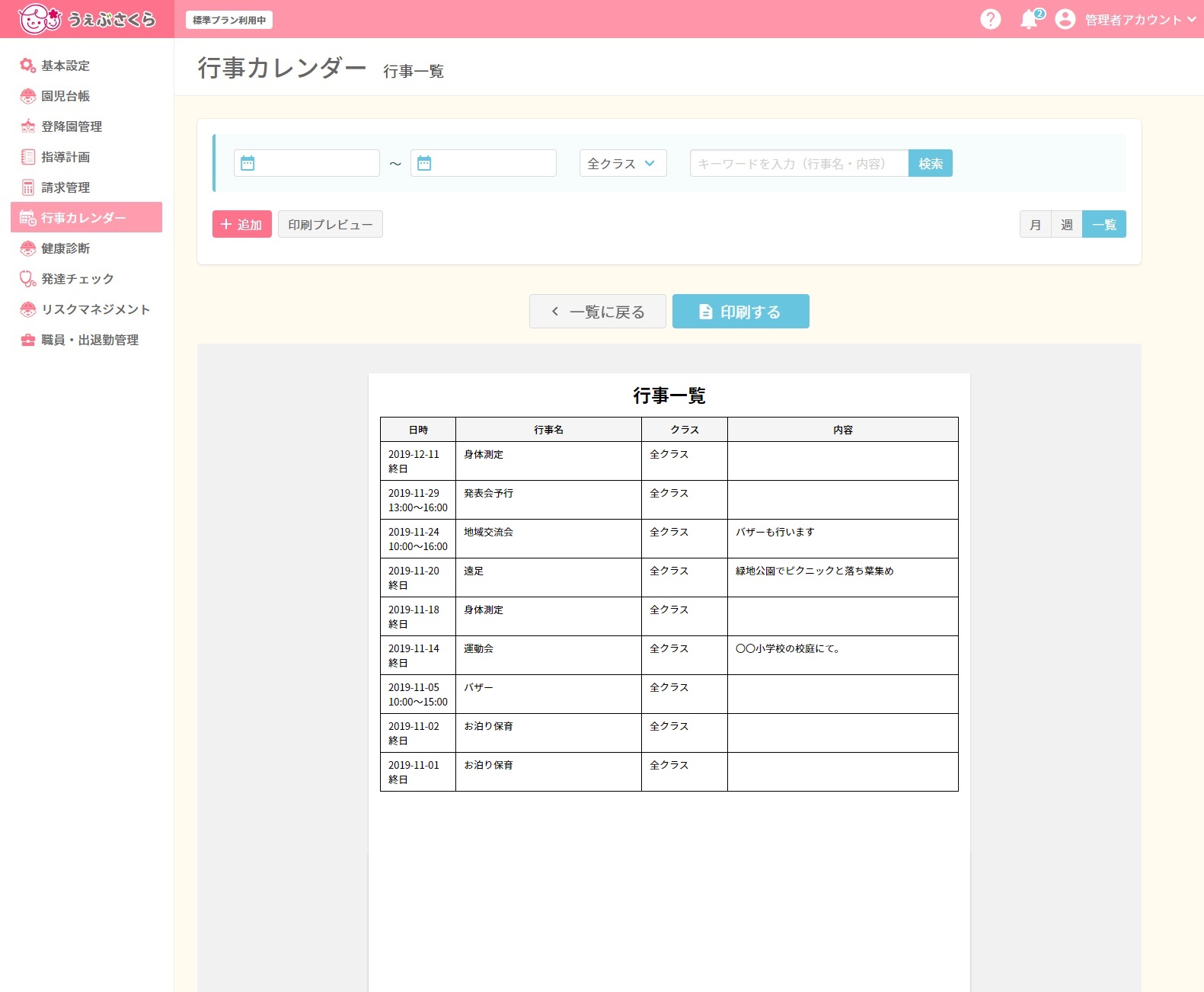Image resolution: width=1204 pixels, height=992 pixels.
Task: Click the end date calendar icon
Action: point(424,163)
